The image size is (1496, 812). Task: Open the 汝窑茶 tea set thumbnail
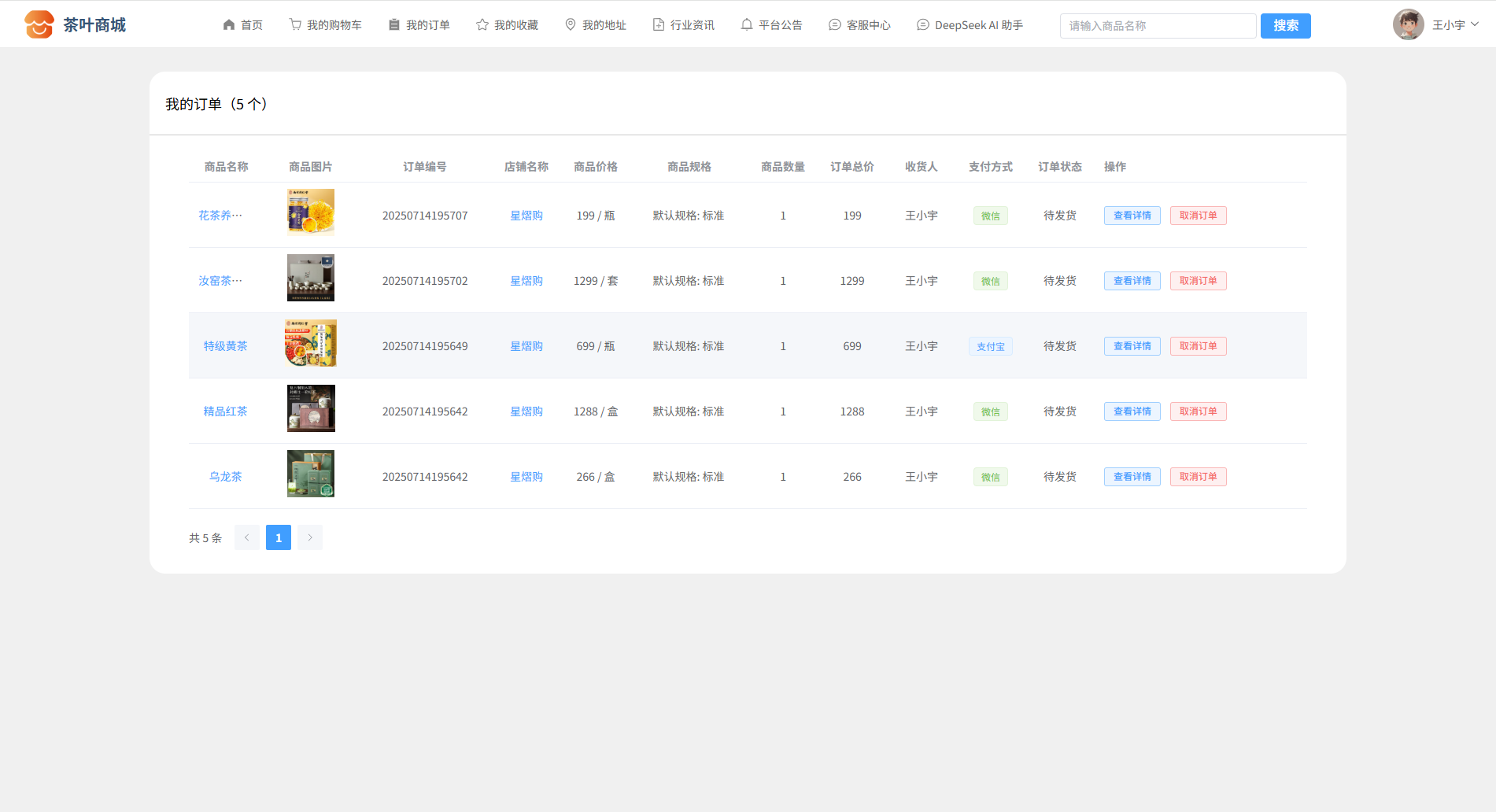pos(311,278)
